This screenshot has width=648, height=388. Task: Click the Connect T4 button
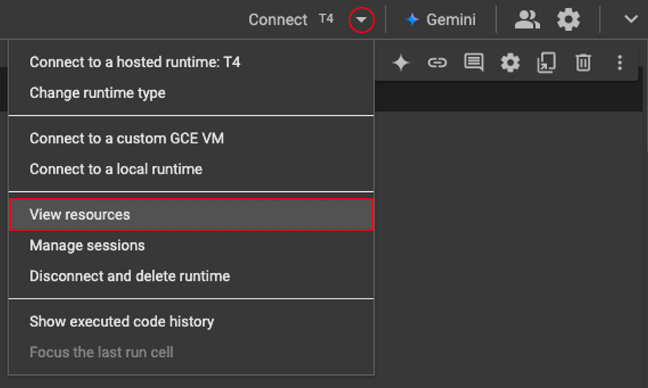(x=291, y=19)
